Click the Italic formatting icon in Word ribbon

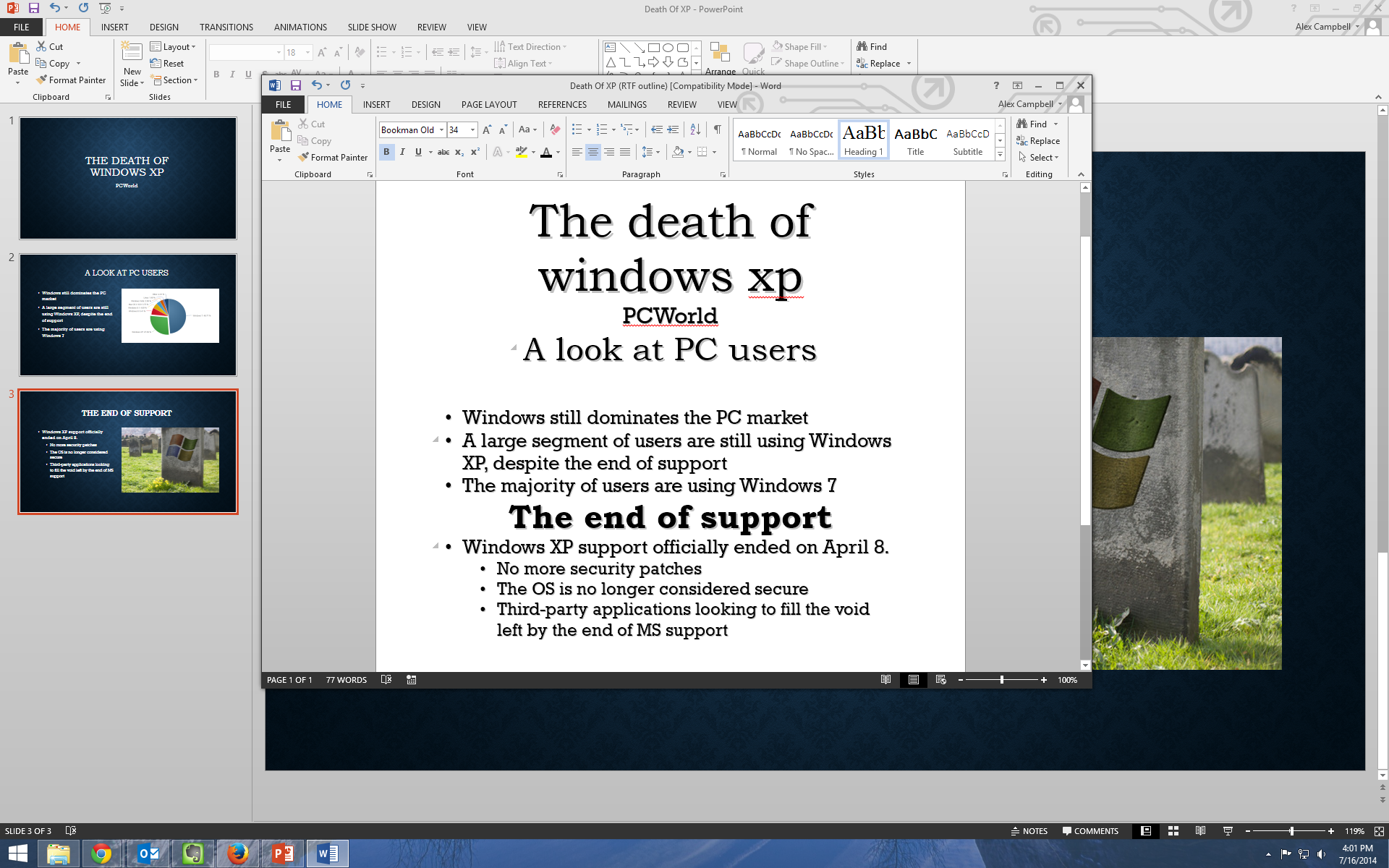pos(400,152)
